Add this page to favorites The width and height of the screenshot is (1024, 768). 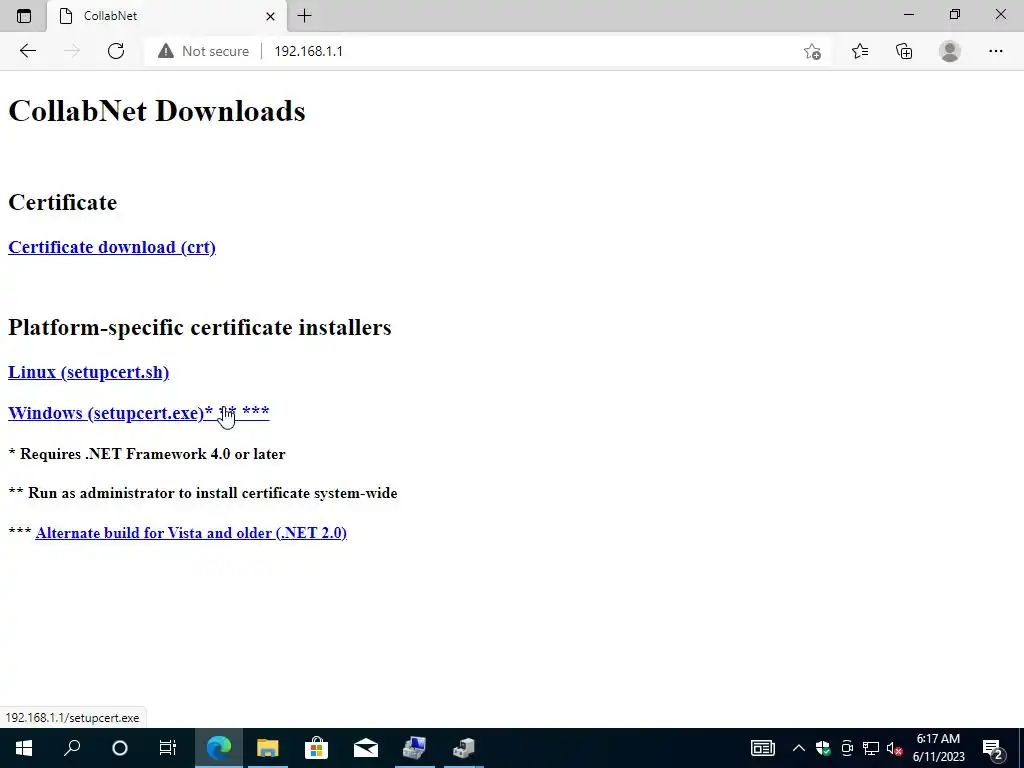812,51
